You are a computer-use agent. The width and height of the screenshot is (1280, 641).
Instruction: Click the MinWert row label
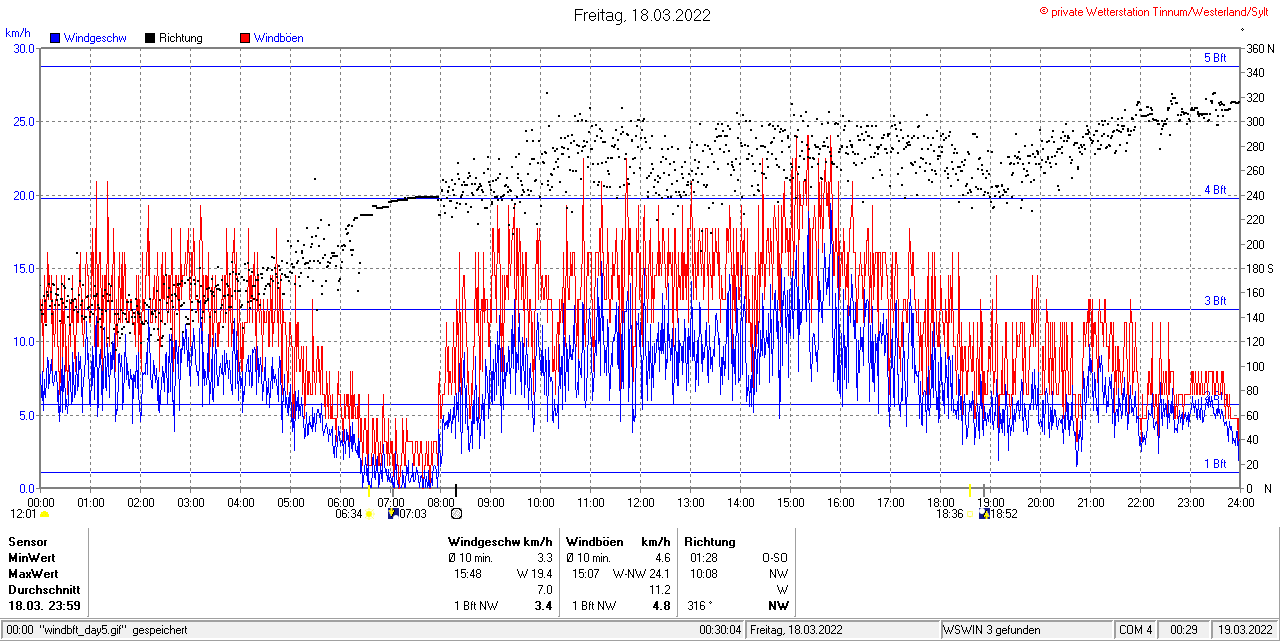[32, 557]
